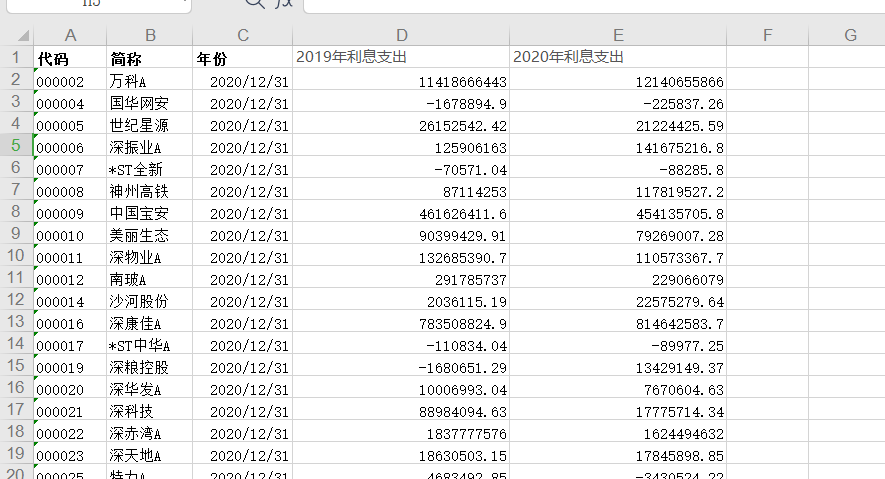The height and width of the screenshot is (479, 885).
Task: Select column E header
Action: click(618, 36)
